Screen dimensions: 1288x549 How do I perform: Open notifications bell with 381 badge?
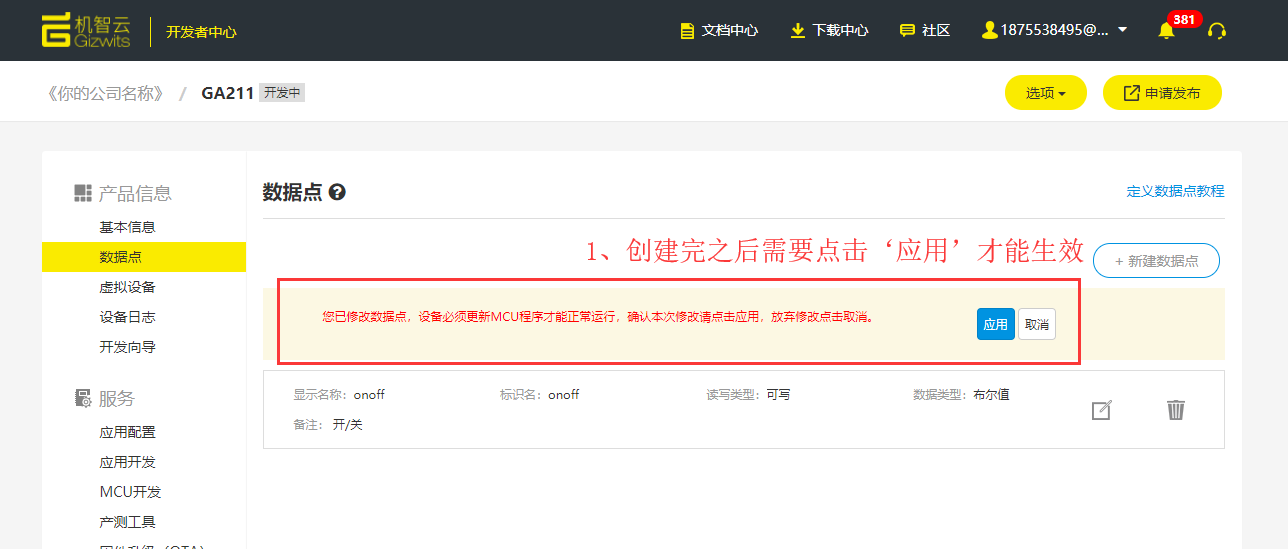coord(1166,31)
